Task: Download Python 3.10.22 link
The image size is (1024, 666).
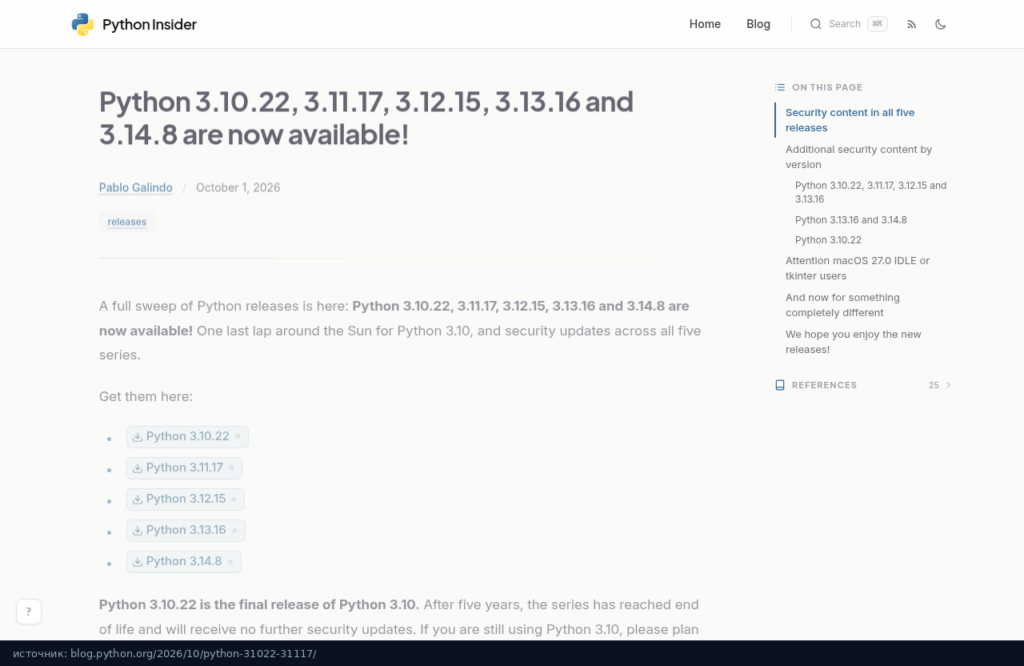Action: coord(187,436)
